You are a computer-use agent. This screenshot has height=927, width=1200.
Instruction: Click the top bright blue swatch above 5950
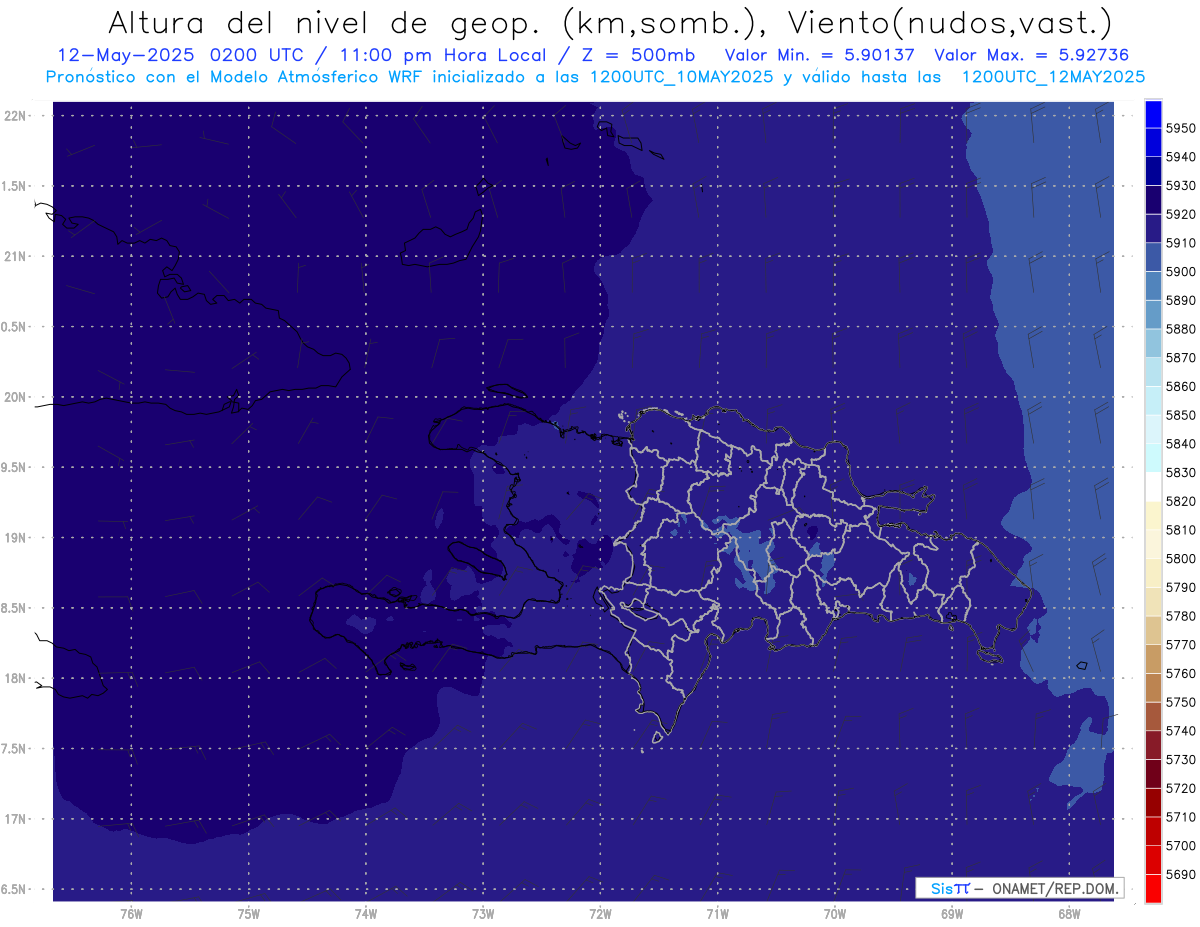point(1153,114)
